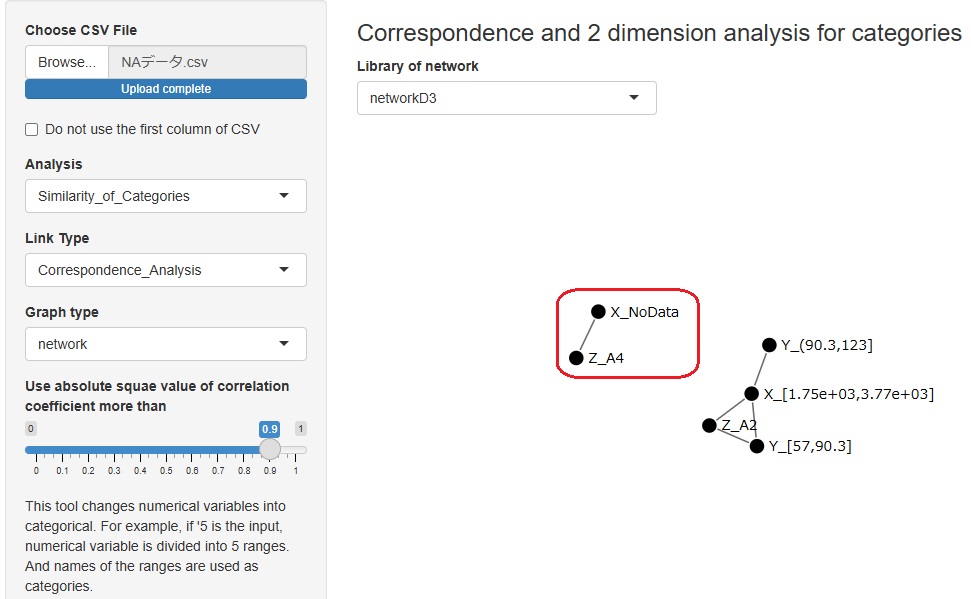The height and width of the screenshot is (599, 971).
Task: Click the Browse... file button
Action: 67,62
